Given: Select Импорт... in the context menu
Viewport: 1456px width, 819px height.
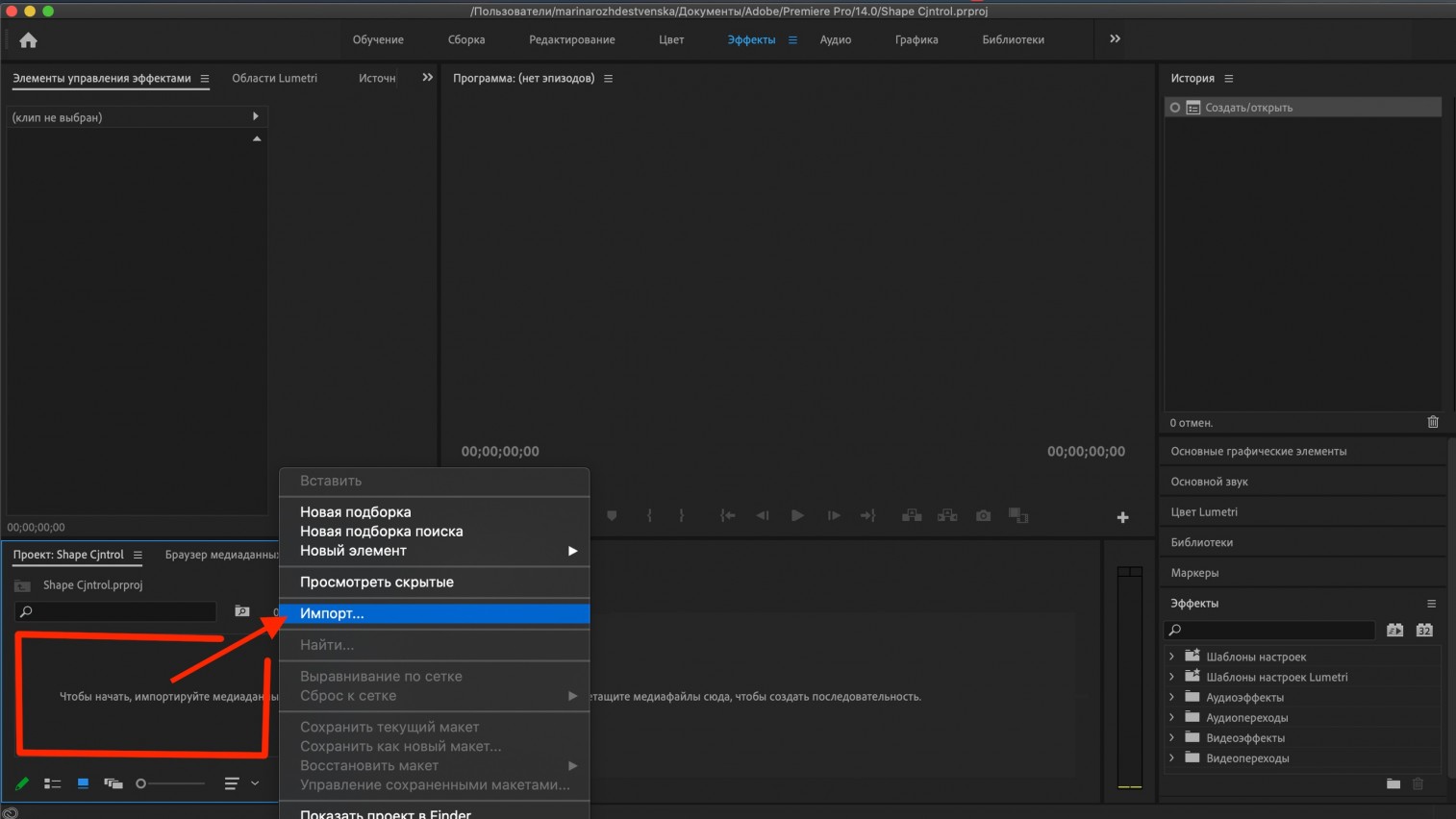Looking at the screenshot, I should (x=434, y=613).
